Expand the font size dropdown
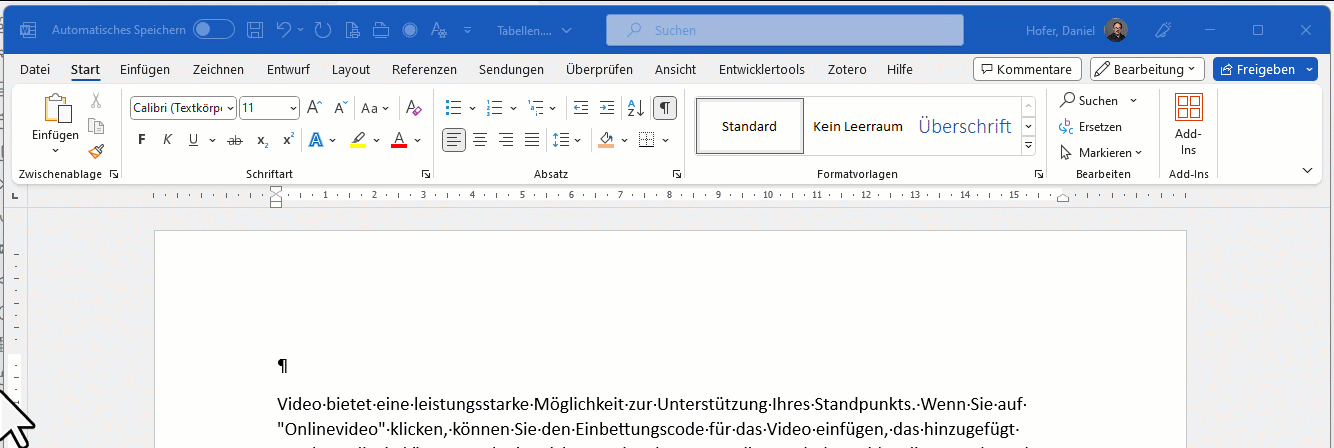Screen dimensions: 1334x448 tap(293, 108)
